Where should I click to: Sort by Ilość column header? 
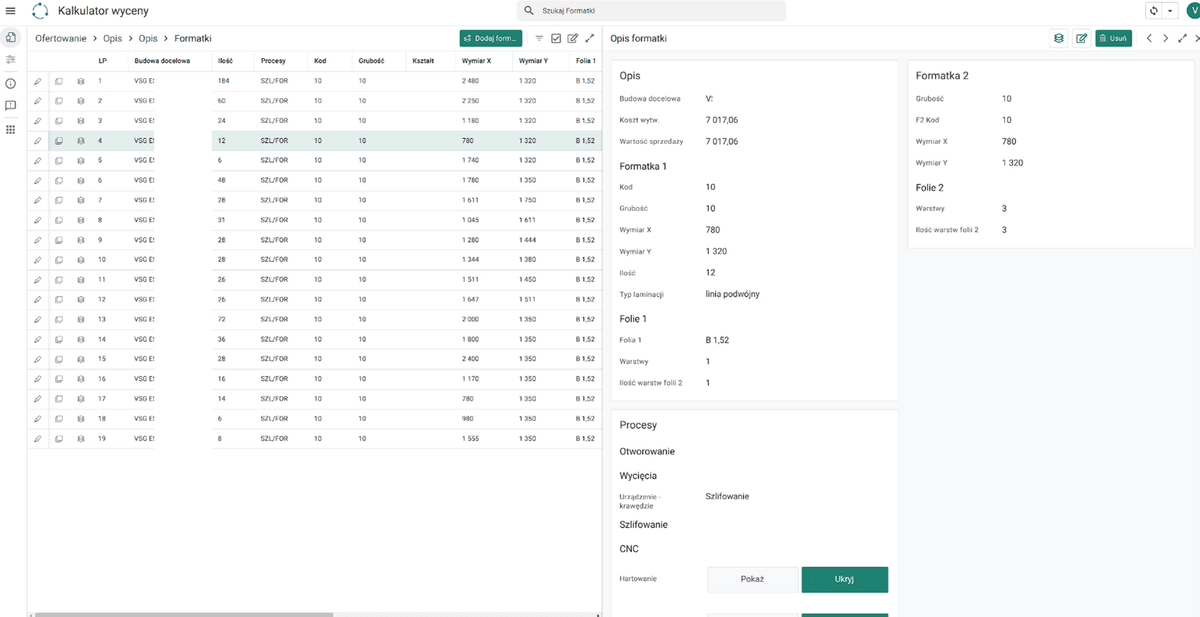[x=225, y=61]
